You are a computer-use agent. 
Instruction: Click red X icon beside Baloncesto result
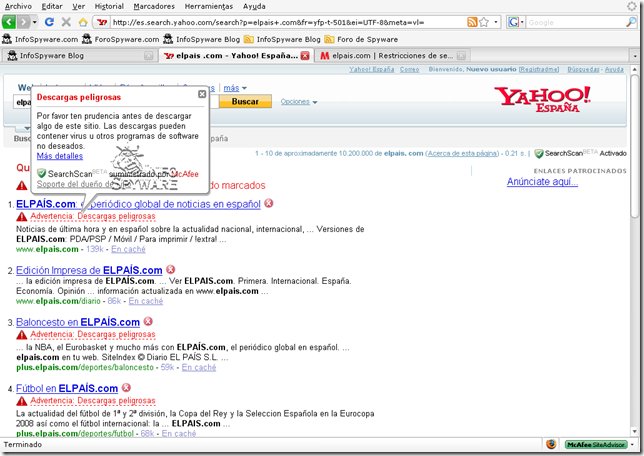148,321
